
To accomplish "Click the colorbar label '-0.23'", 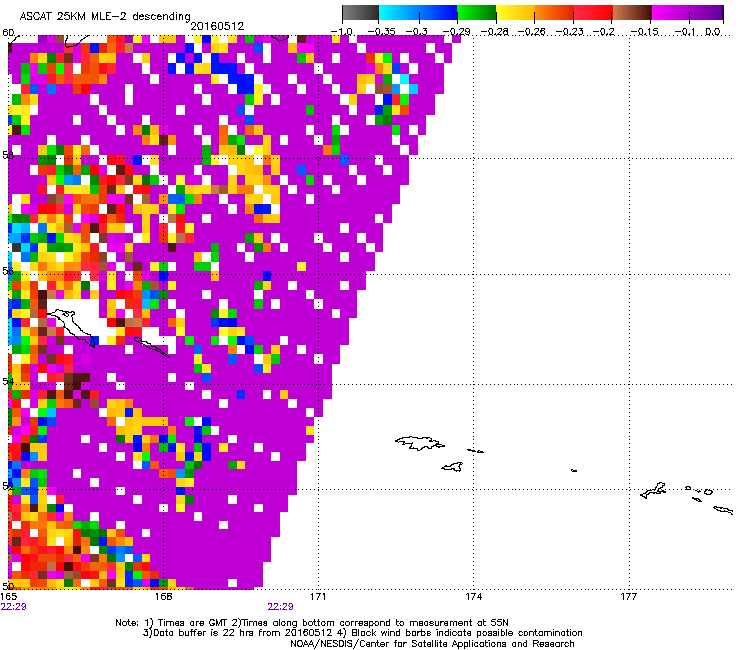I will [570, 32].
